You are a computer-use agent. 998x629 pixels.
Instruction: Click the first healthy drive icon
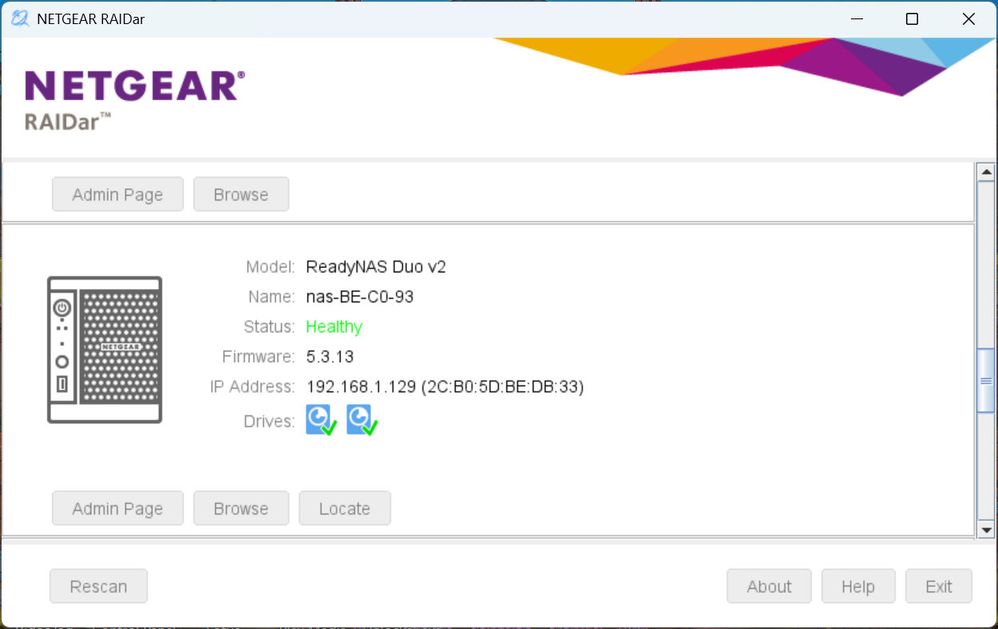321,420
